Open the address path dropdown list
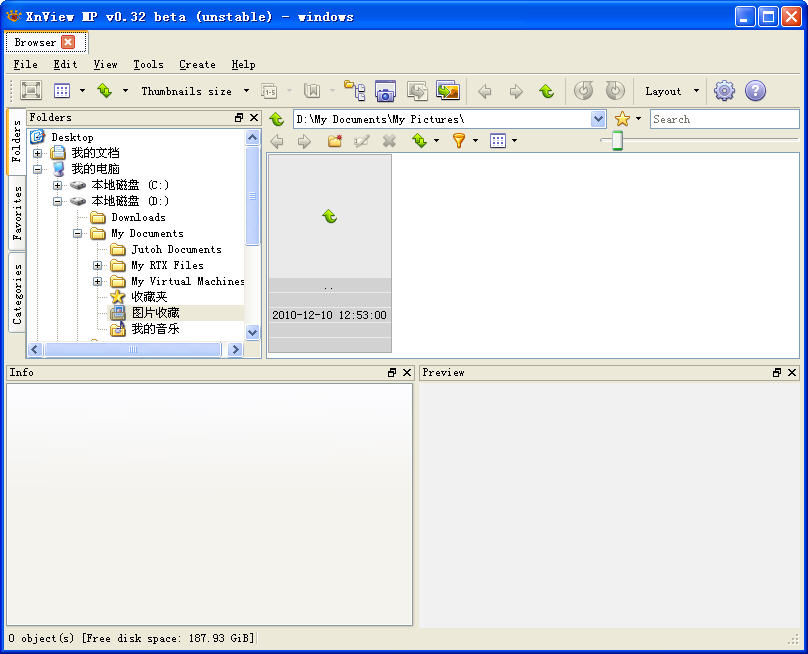The image size is (808, 654). coord(598,119)
